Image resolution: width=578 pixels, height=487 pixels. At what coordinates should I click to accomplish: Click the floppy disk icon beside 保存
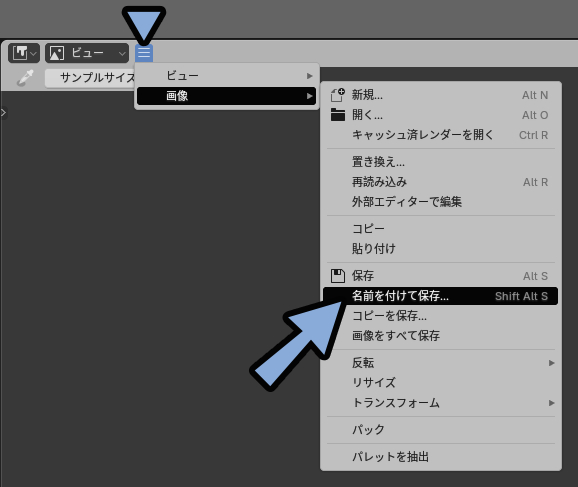338,276
